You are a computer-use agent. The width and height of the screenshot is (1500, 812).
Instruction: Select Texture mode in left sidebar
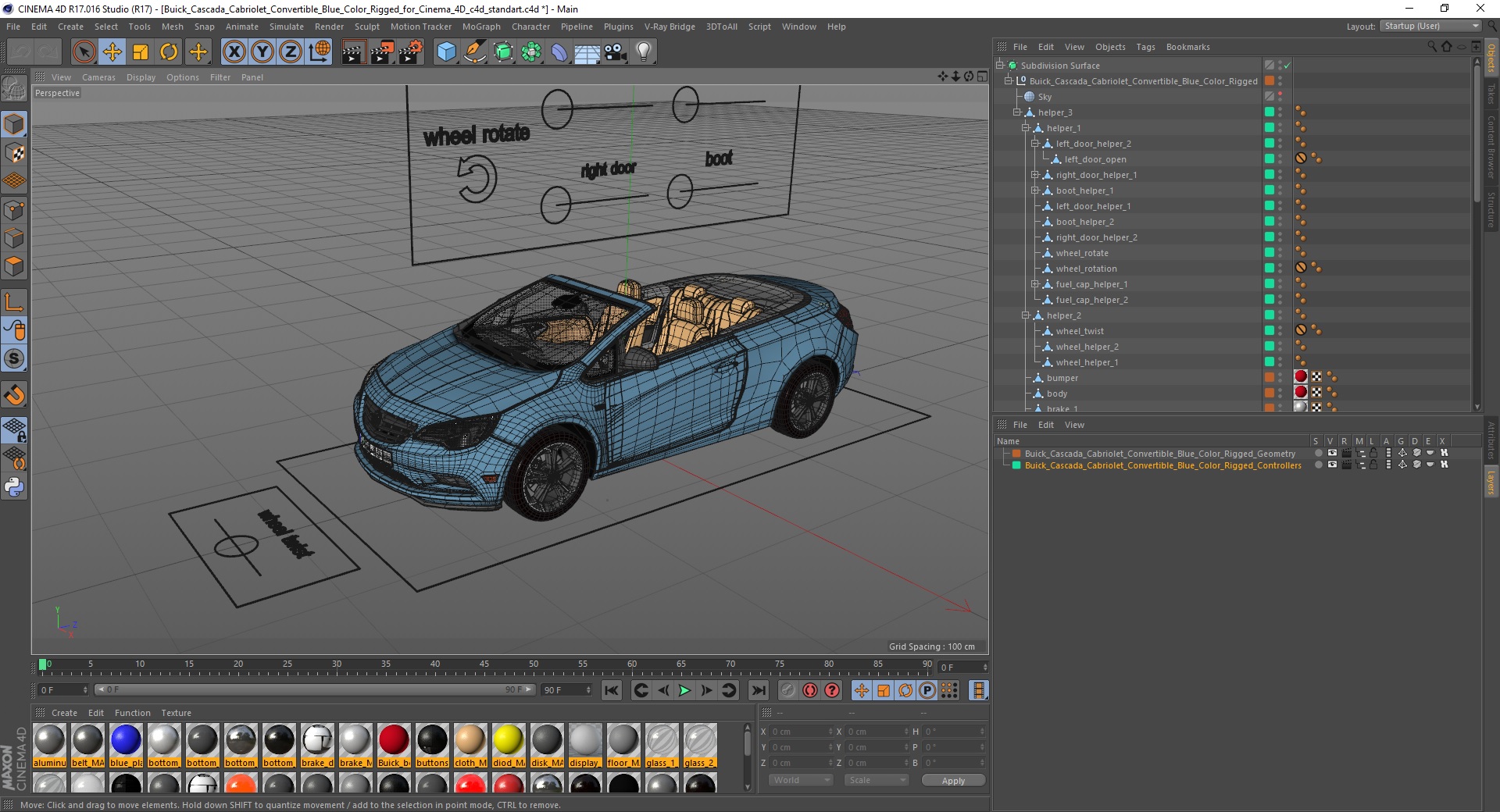(14, 152)
